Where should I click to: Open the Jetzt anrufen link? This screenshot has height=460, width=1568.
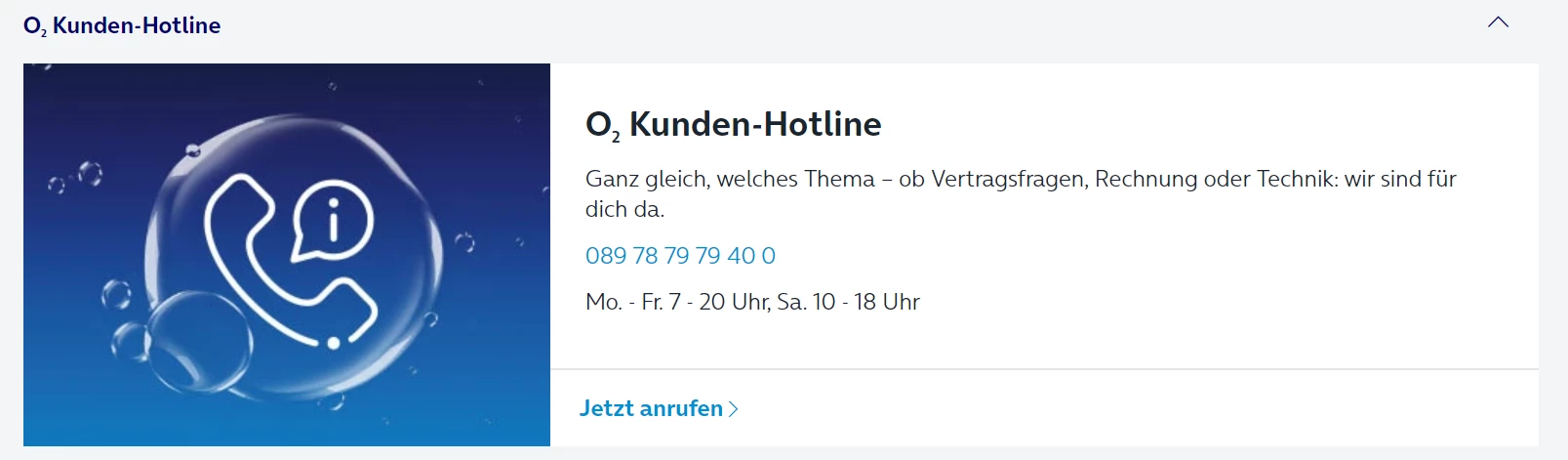(651, 408)
